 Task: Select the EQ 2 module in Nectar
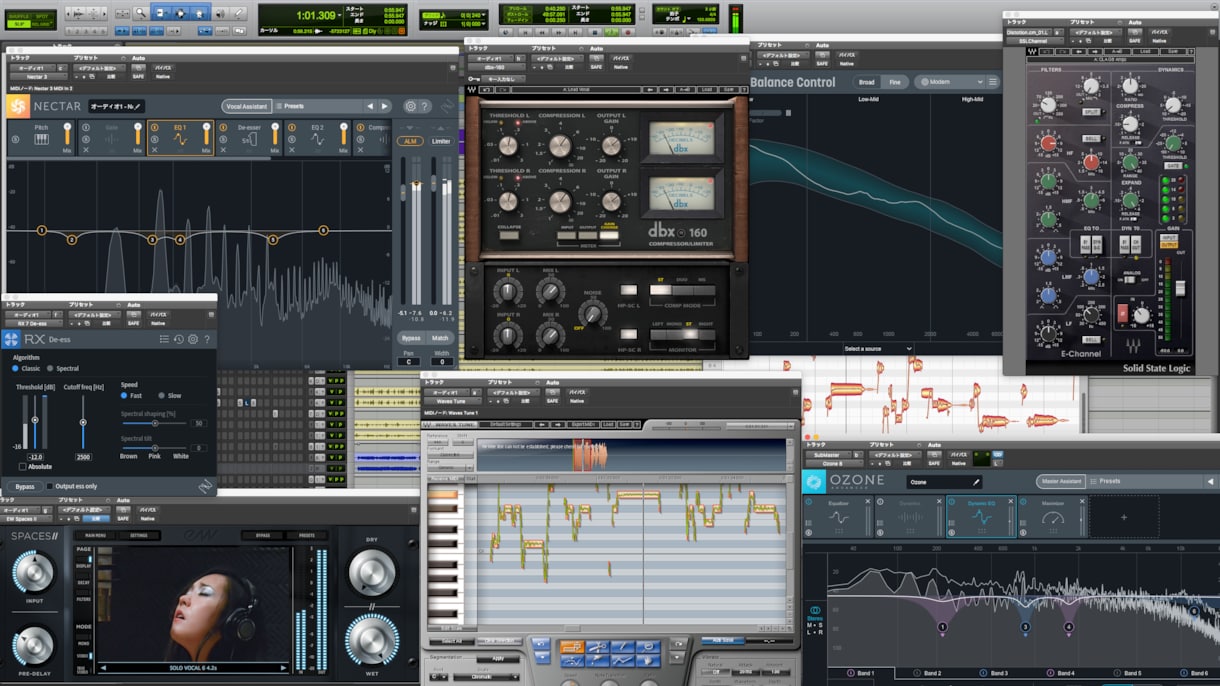pyautogui.click(x=317, y=137)
